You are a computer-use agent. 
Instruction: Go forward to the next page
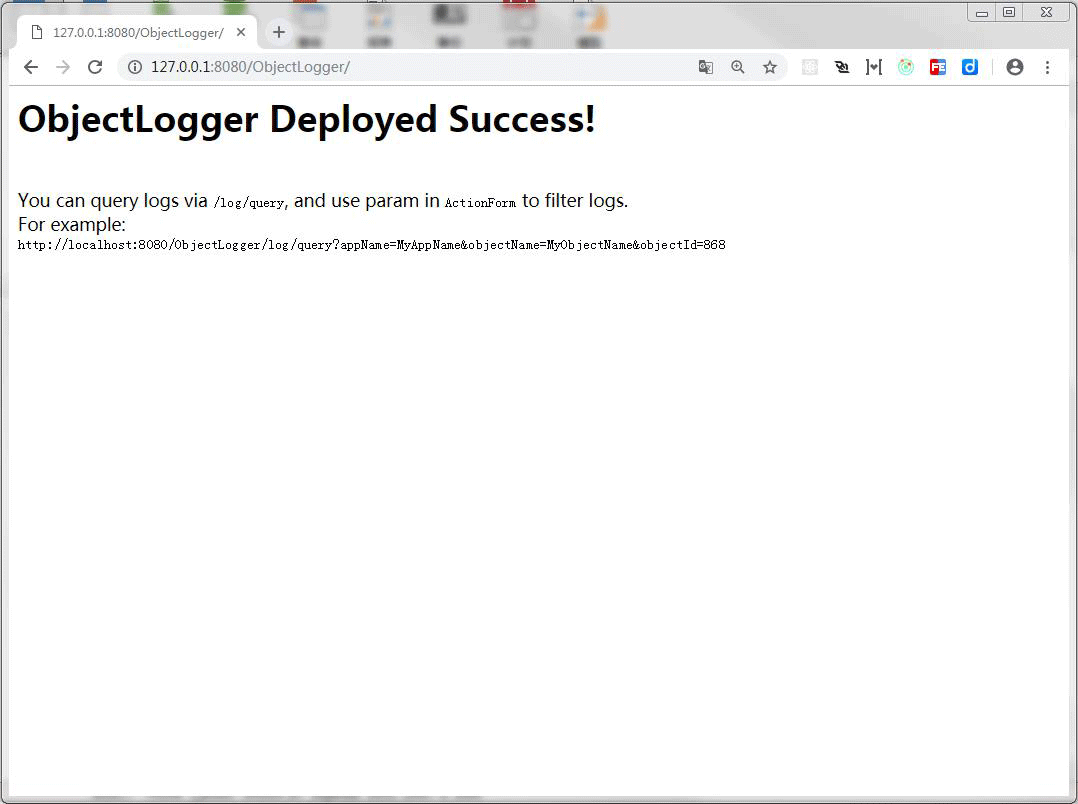[x=63, y=67]
